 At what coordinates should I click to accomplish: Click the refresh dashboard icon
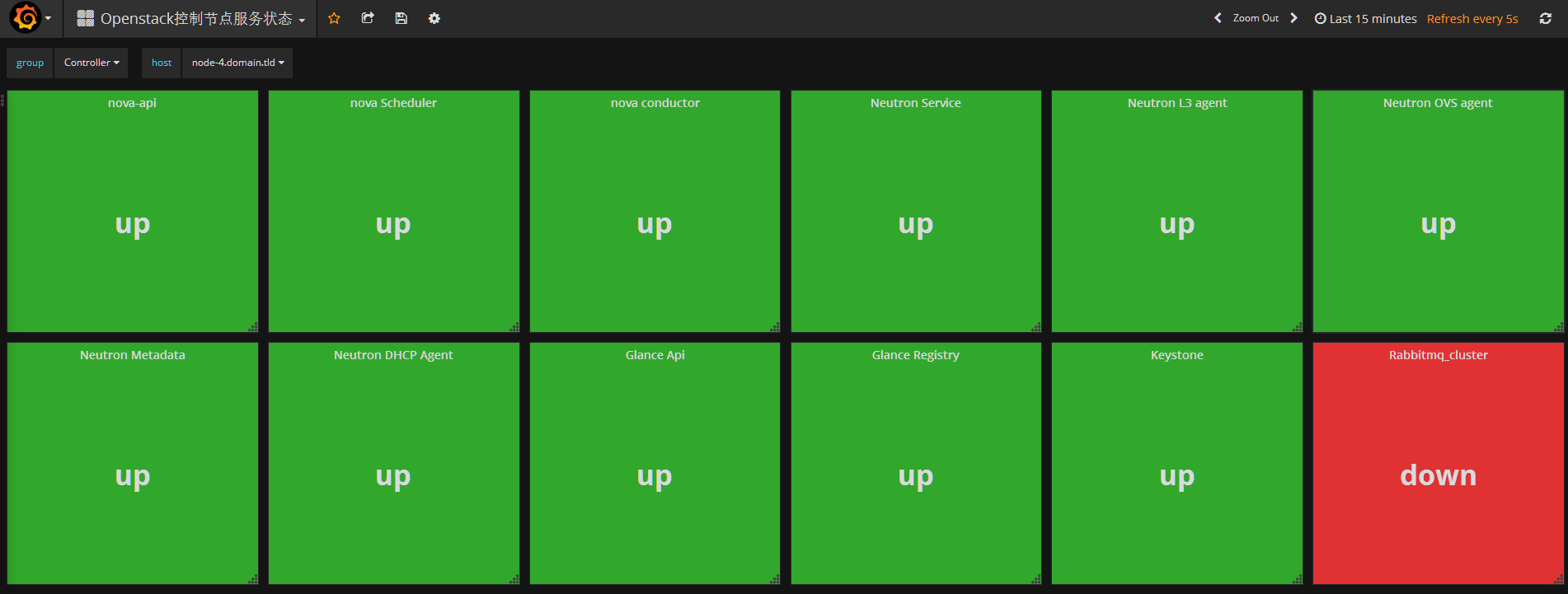(1545, 18)
